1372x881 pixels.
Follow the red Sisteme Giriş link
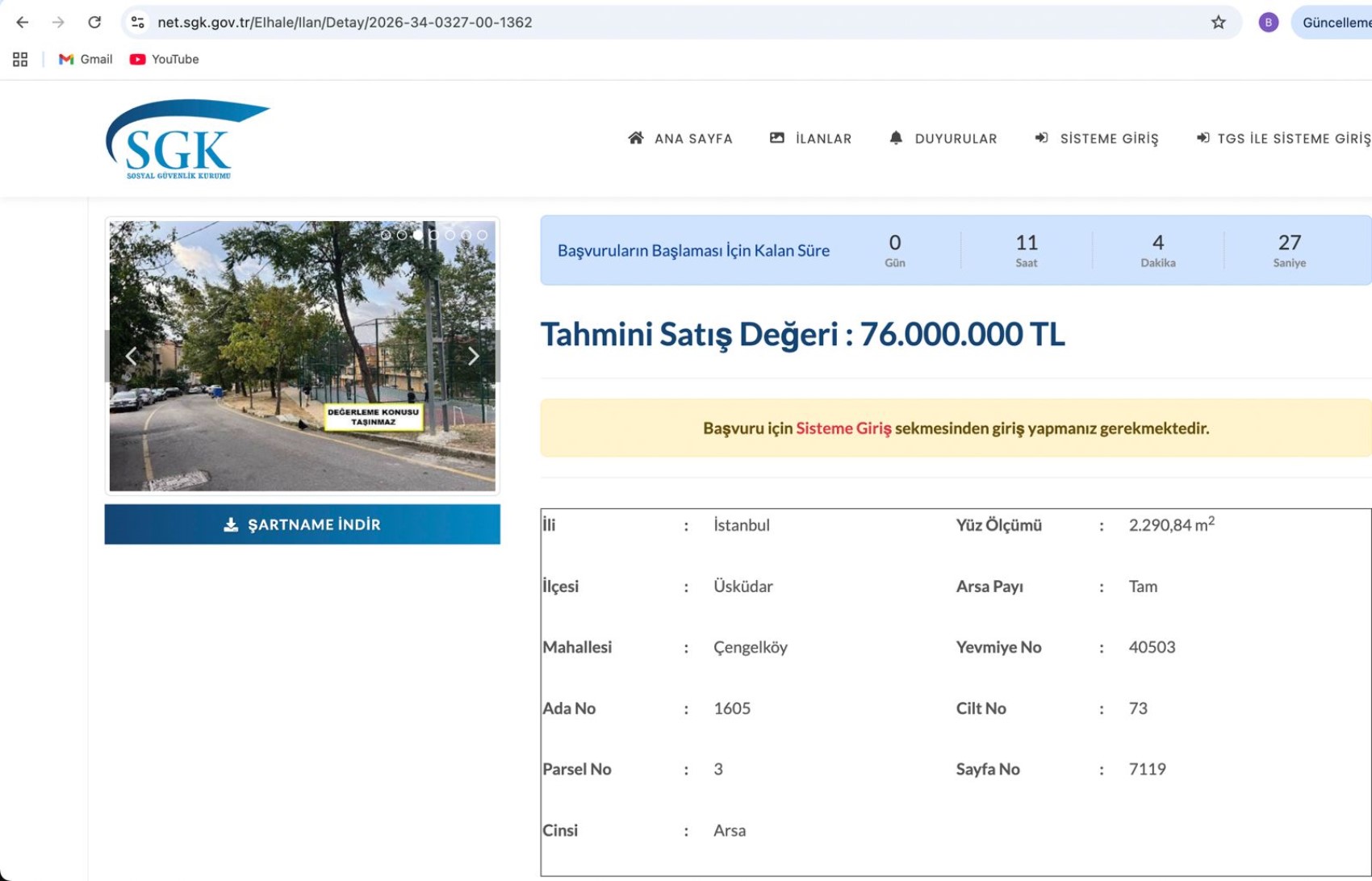tap(843, 428)
